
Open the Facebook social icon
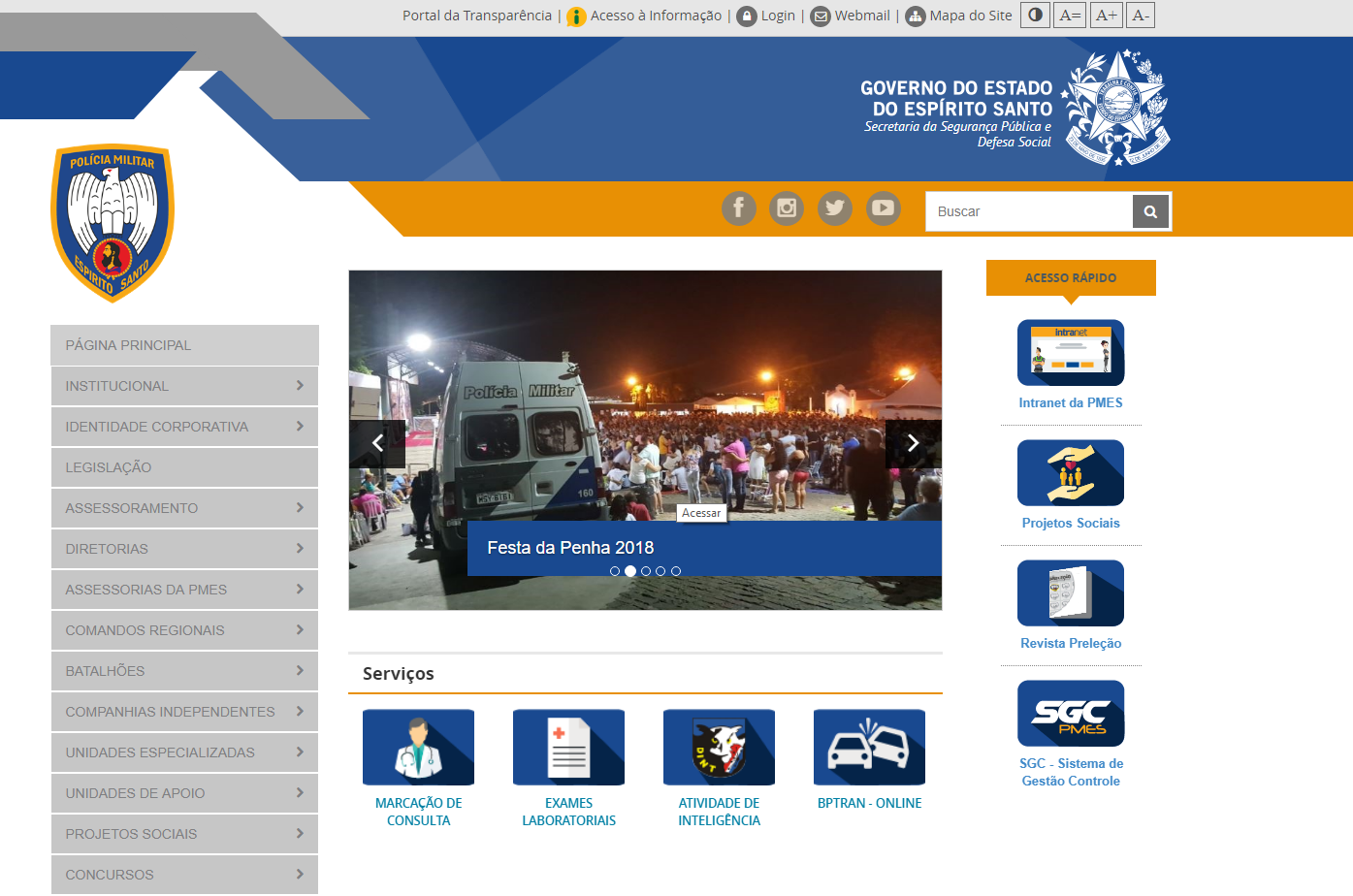738,208
